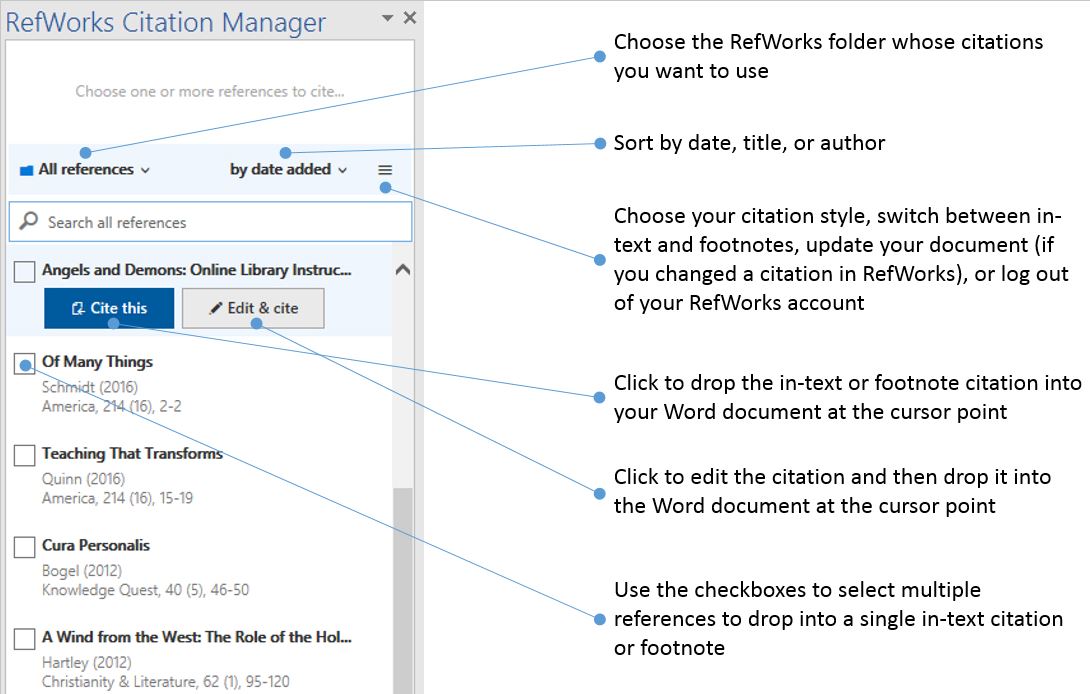This screenshot has width=1090, height=694.
Task: Click the Edit & cite button
Action: point(252,308)
